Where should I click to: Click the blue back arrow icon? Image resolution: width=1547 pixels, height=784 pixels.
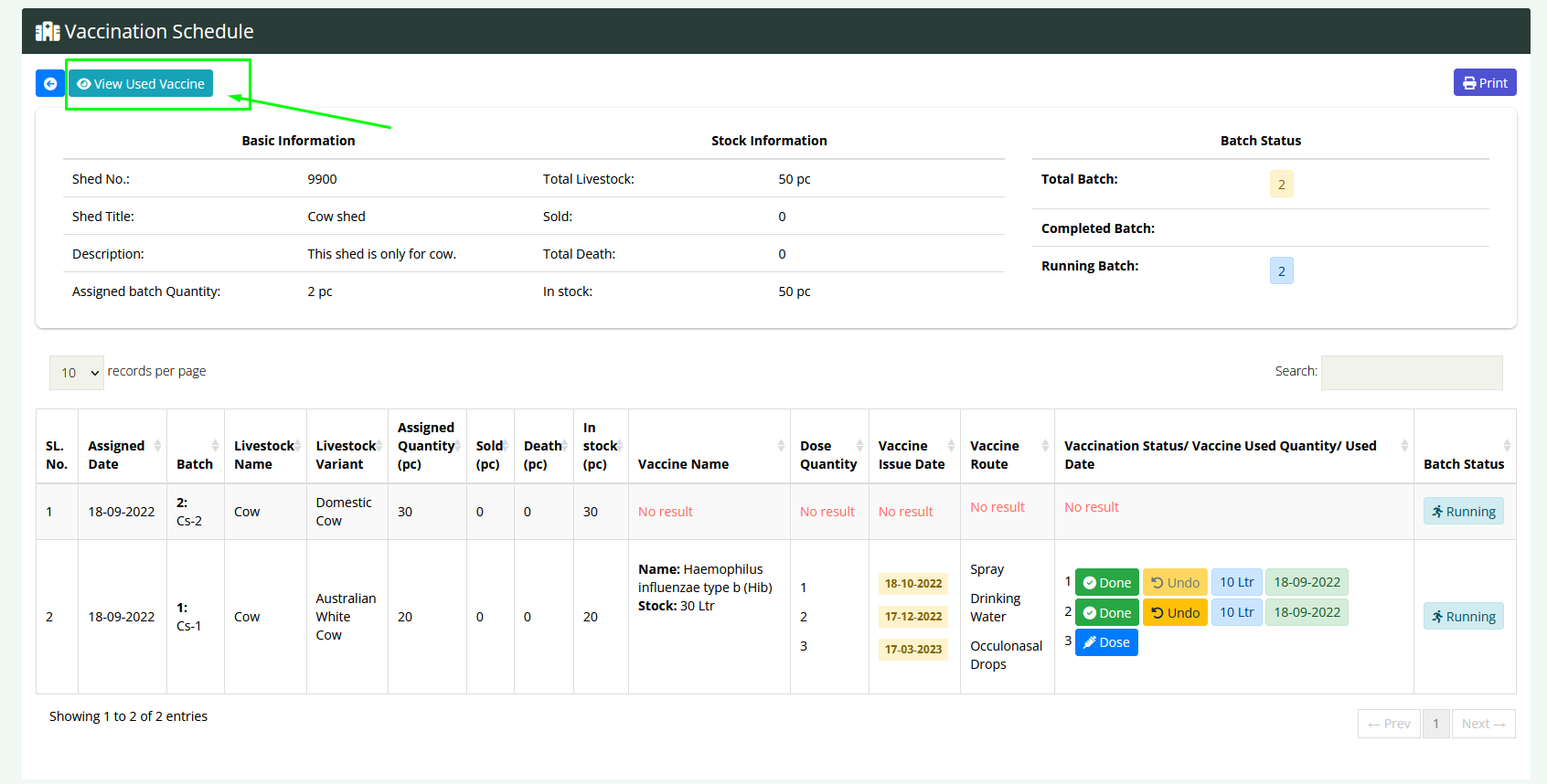pos(50,83)
